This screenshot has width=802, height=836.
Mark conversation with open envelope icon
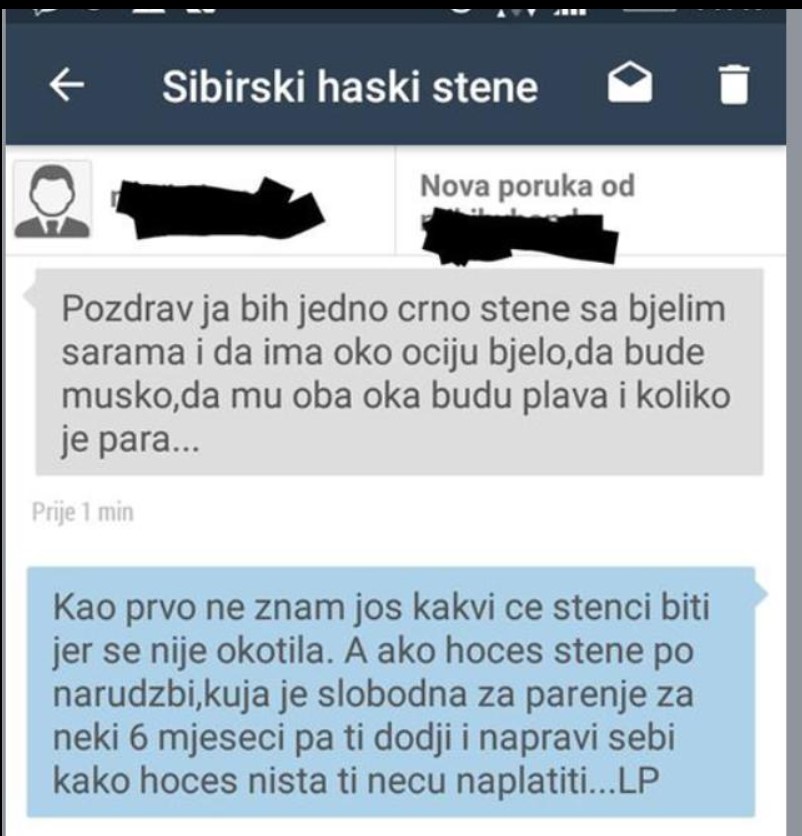point(630,83)
